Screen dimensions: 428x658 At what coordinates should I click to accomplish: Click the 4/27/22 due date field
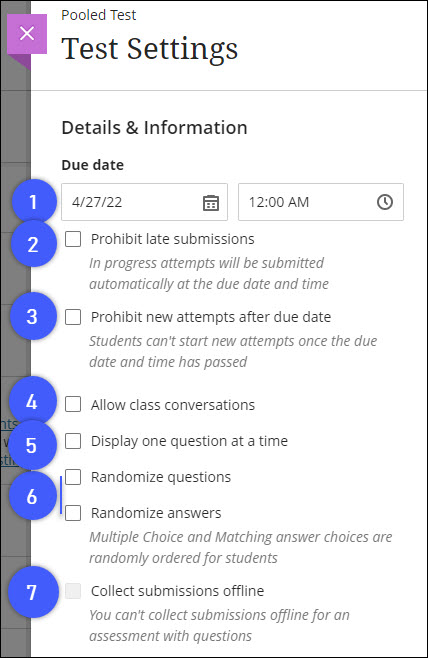click(x=144, y=202)
